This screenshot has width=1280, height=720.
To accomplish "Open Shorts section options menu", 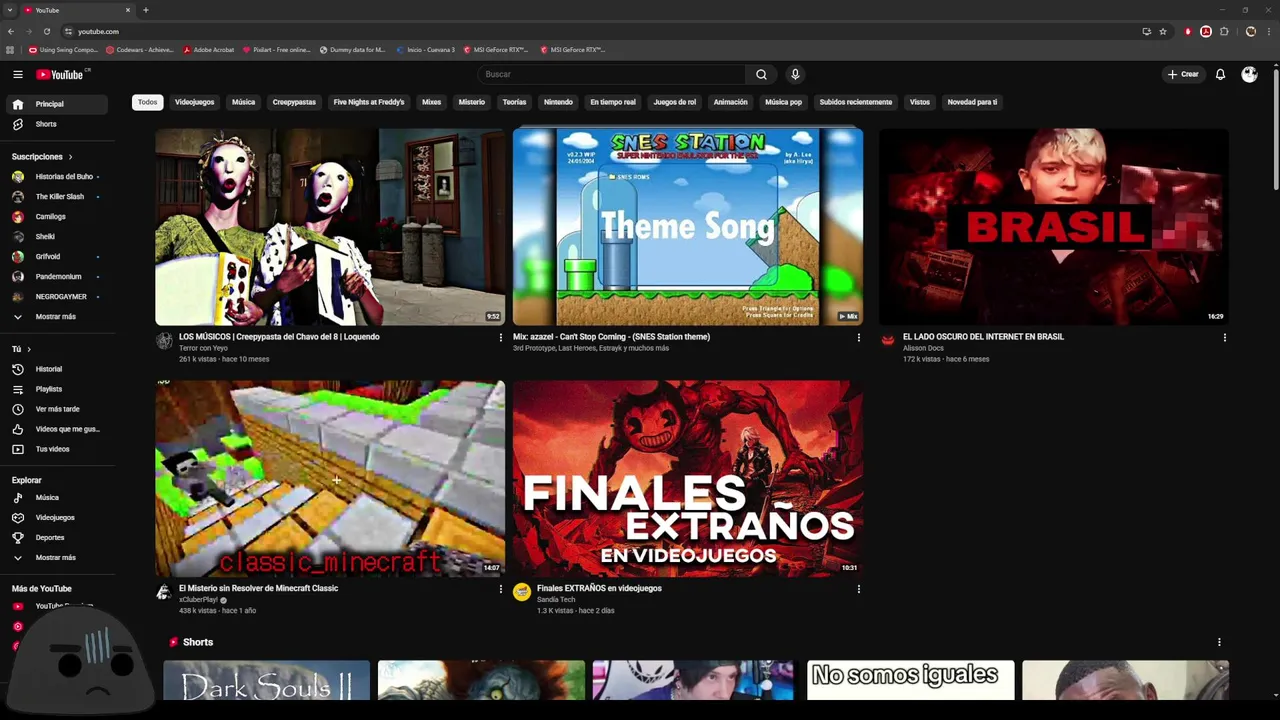I will [x=1219, y=642].
